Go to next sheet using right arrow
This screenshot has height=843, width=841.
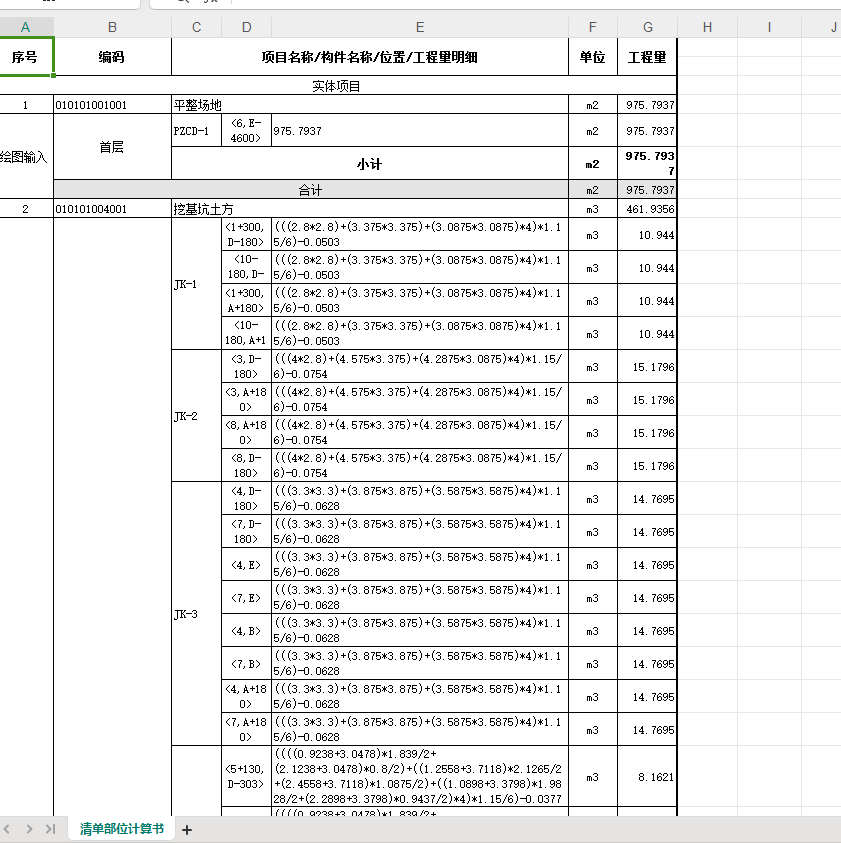pos(29,829)
